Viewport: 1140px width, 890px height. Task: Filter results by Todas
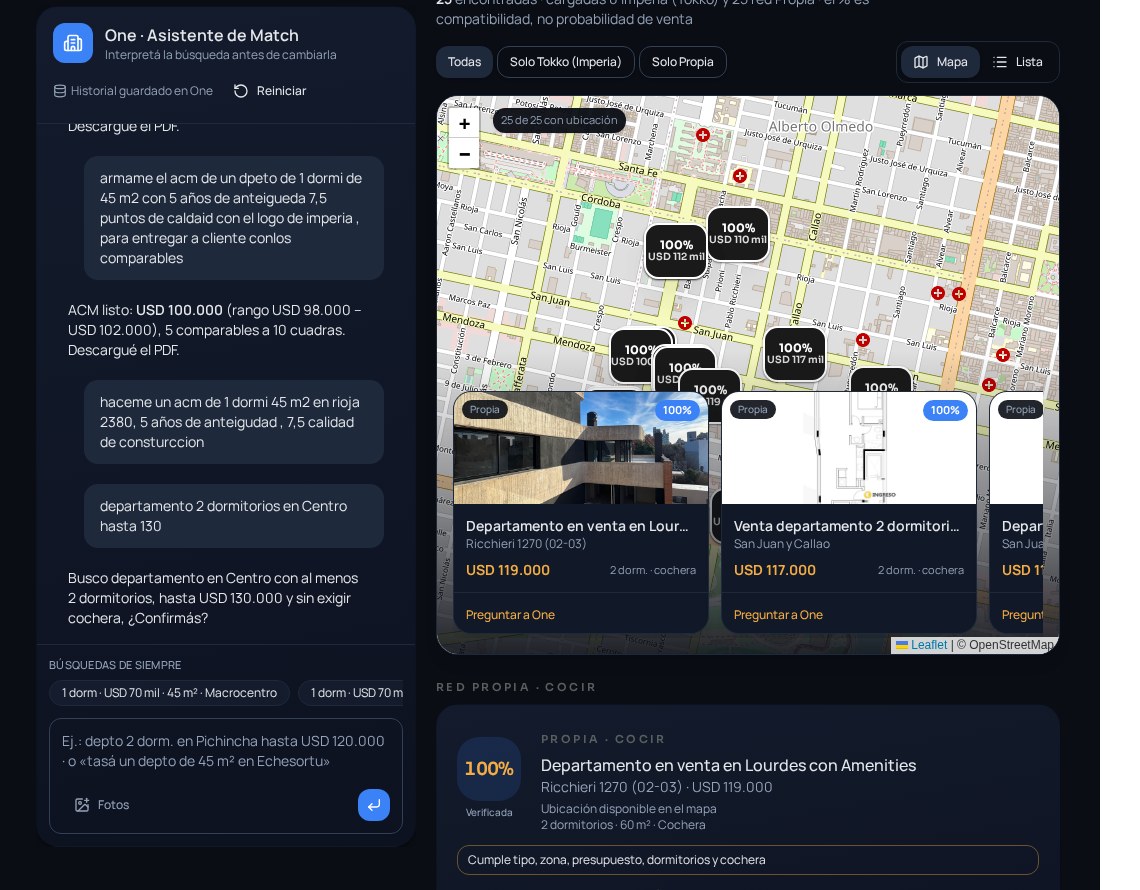(464, 62)
